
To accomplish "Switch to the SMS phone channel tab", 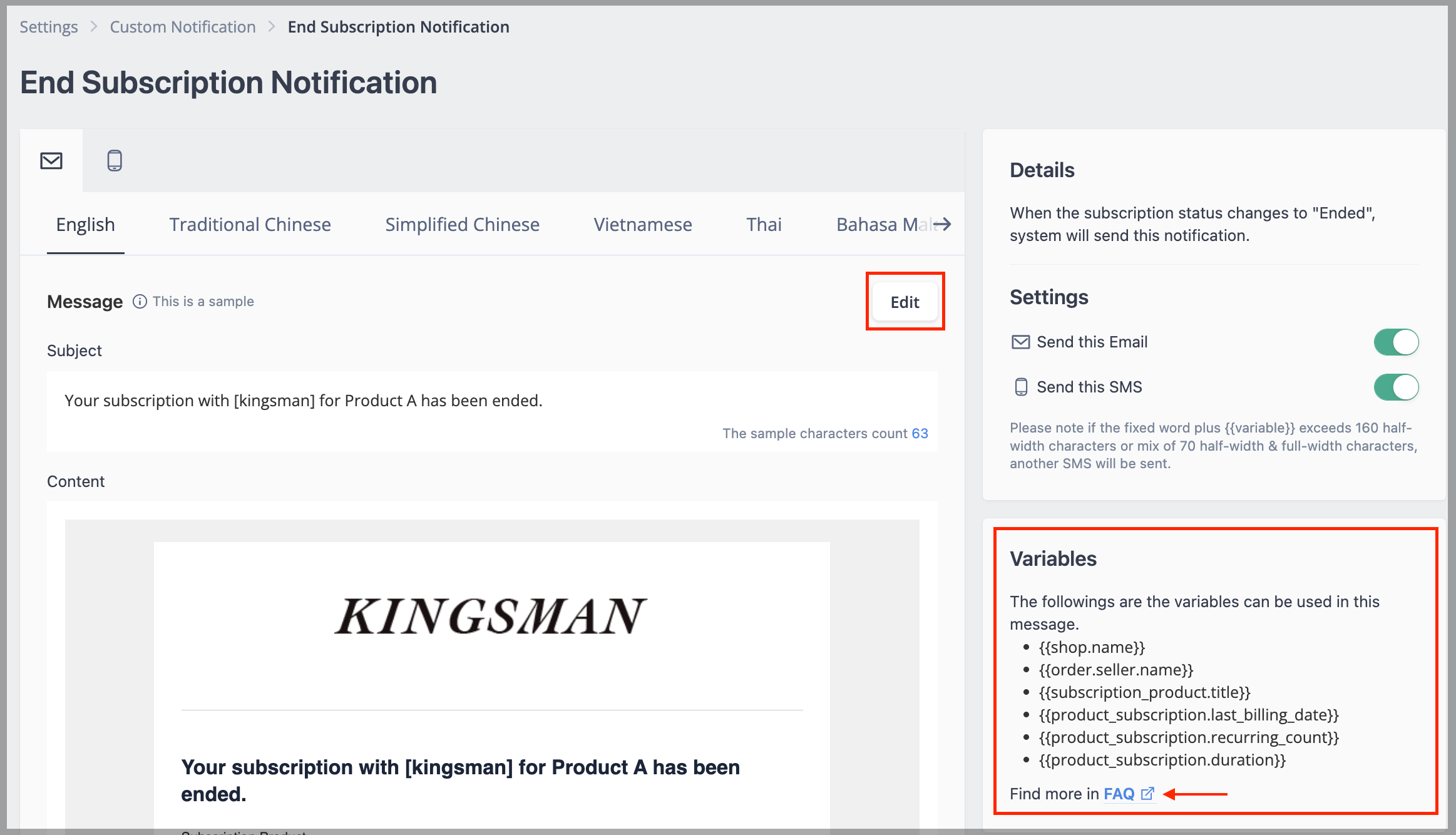I will tap(115, 161).
